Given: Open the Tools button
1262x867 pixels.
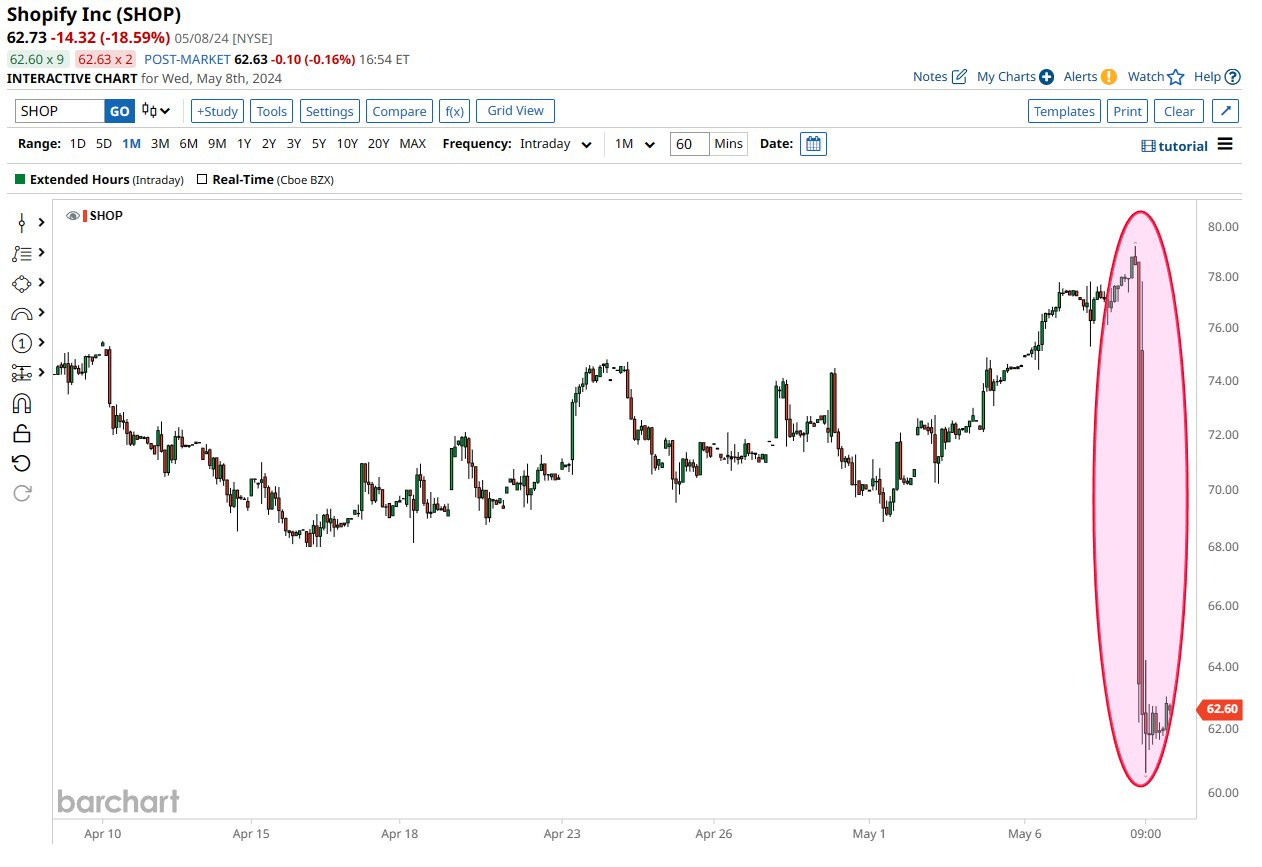Looking at the screenshot, I should point(272,111).
